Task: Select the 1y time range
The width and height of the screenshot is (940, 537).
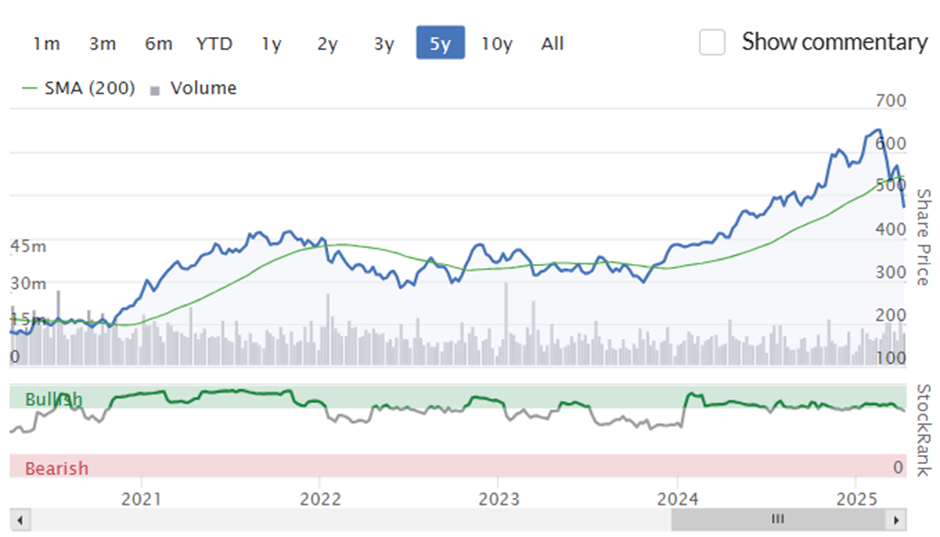Action: (x=271, y=43)
